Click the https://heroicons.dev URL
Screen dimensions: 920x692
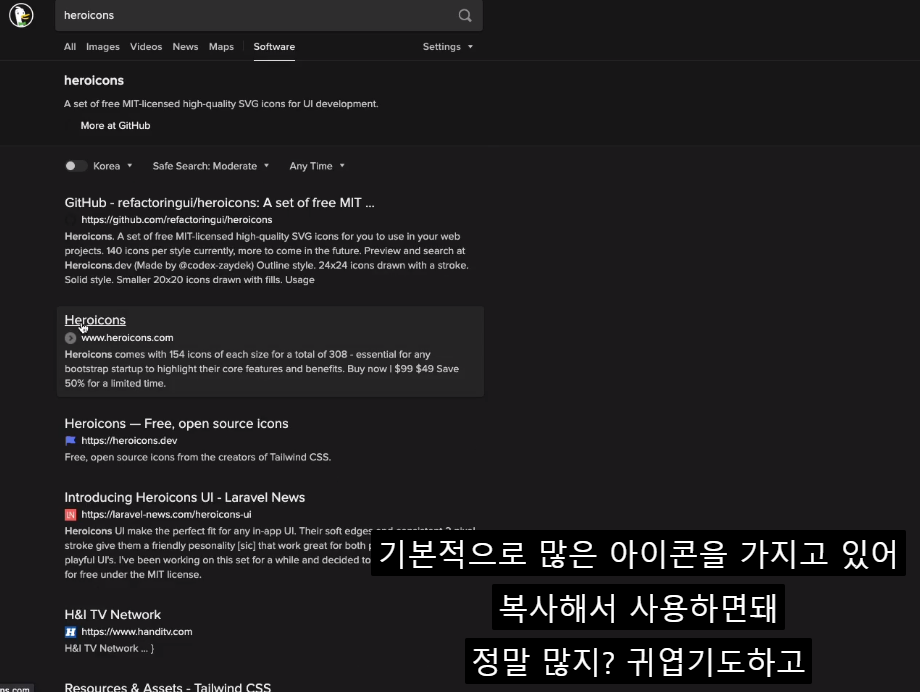[129, 441]
